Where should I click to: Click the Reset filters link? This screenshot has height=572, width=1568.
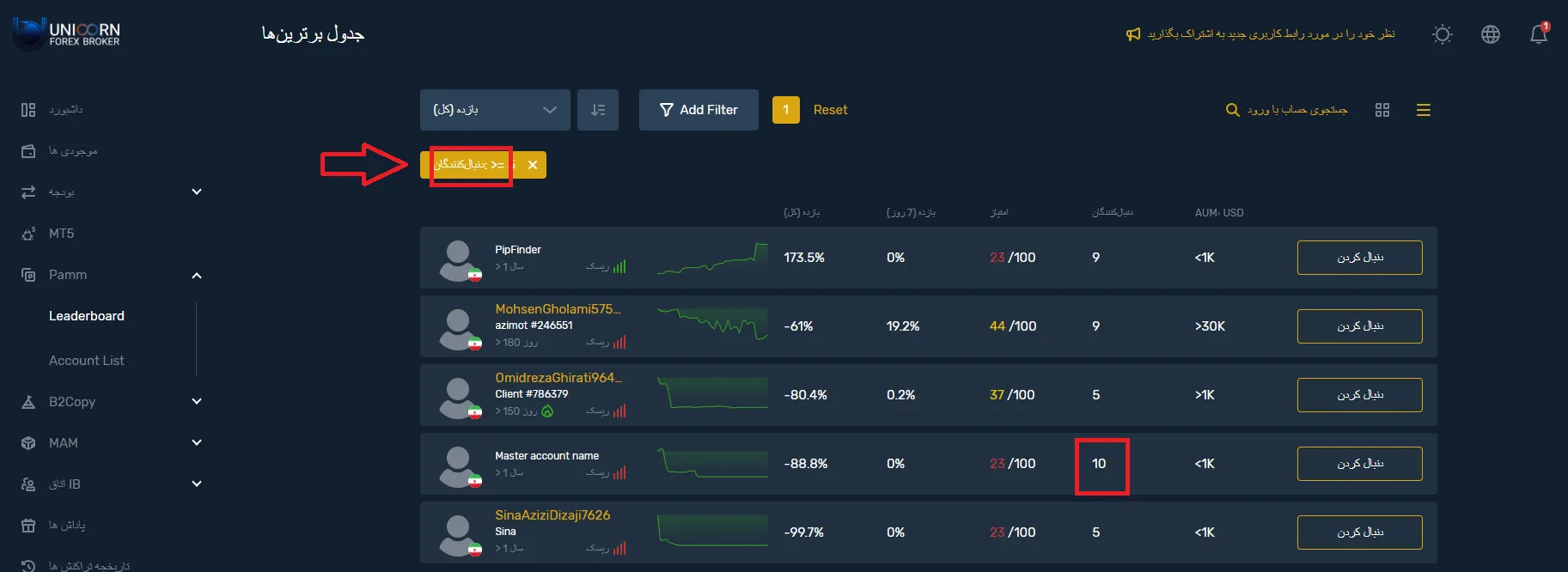830,110
